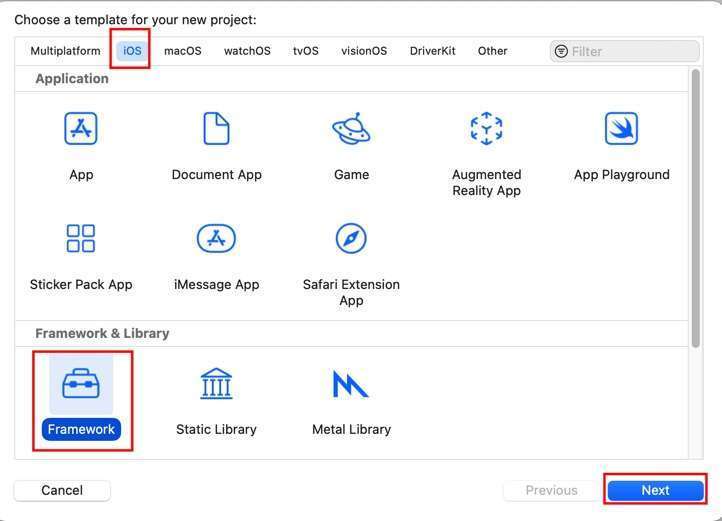The width and height of the screenshot is (722, 521).
Task: Click the template list vertical scrollbar
Action: (695, 210)
